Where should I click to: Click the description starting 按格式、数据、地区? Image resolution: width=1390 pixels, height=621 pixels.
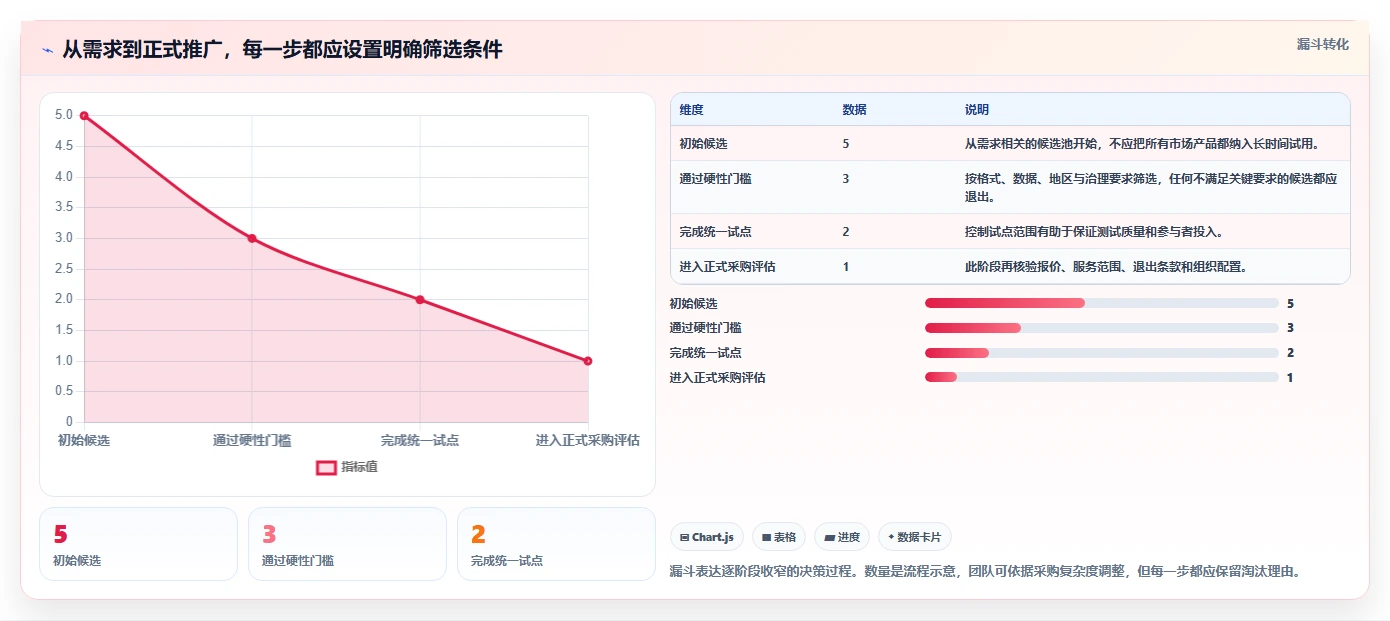click(1151, 188)
